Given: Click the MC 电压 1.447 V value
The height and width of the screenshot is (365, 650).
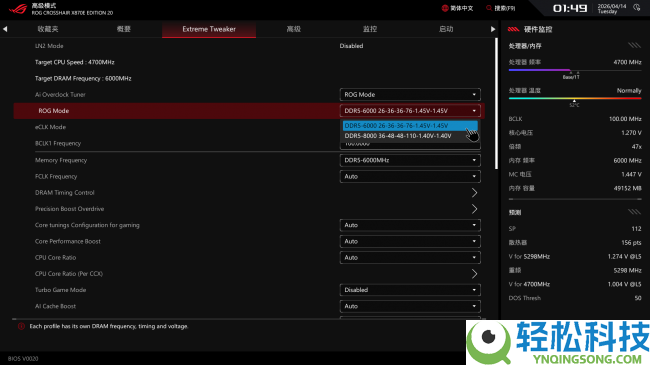Looking at the screenshot, I should pos(631,174).
